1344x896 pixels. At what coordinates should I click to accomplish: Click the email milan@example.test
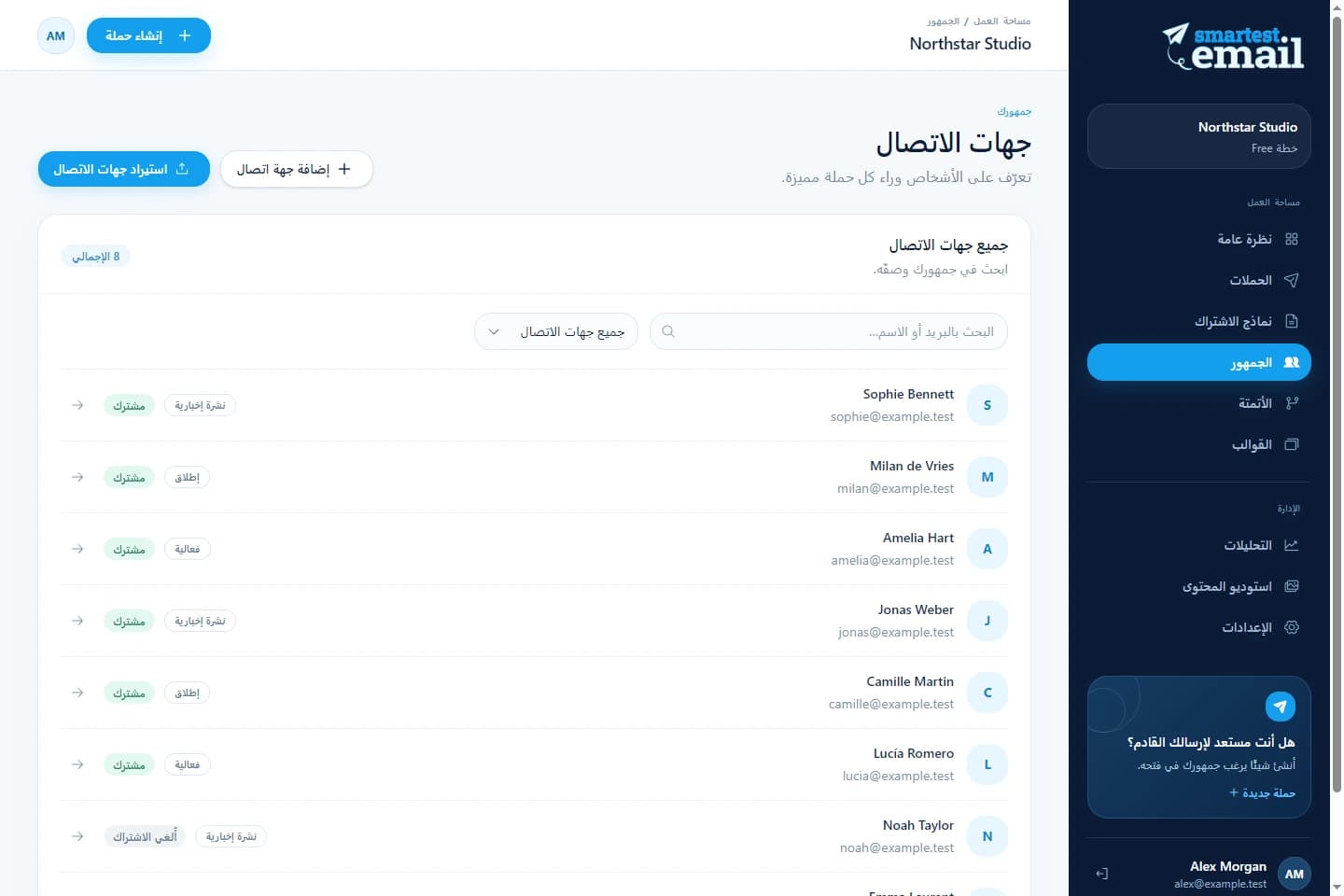(x=896, y=488)
